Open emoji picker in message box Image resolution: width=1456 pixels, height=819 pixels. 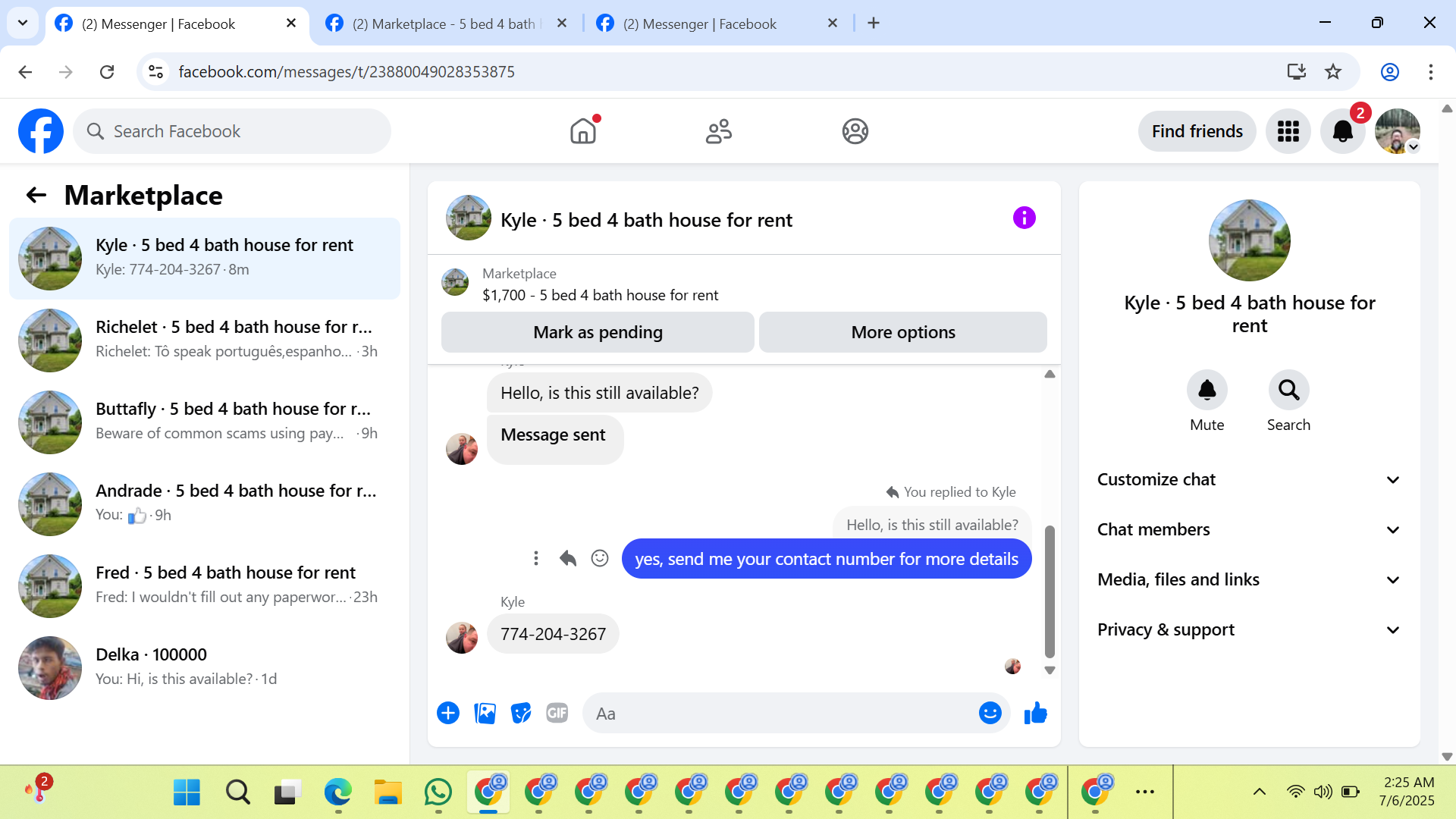click(x=990, y=713)
